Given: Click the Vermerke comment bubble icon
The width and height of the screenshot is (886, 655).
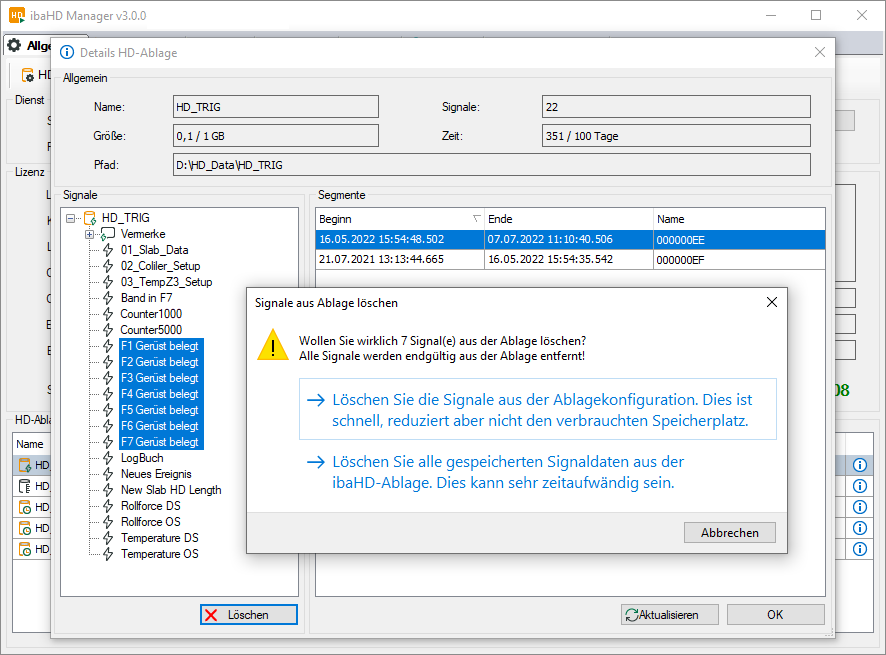Looking at the screenshot, I should [108, 234].
